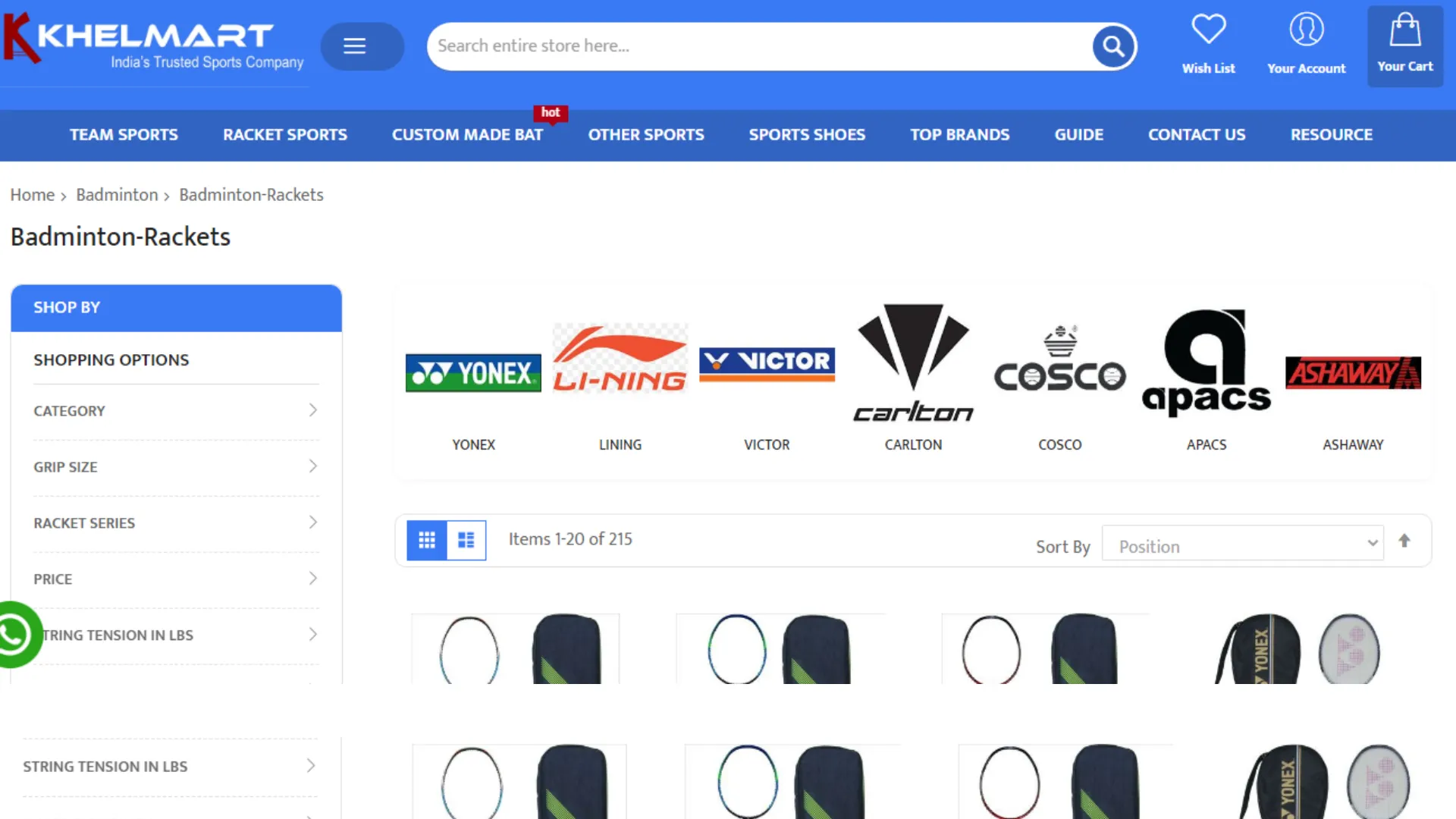
Task: Select the Li-Ning brand logo
Action: (x=620, y=359)
